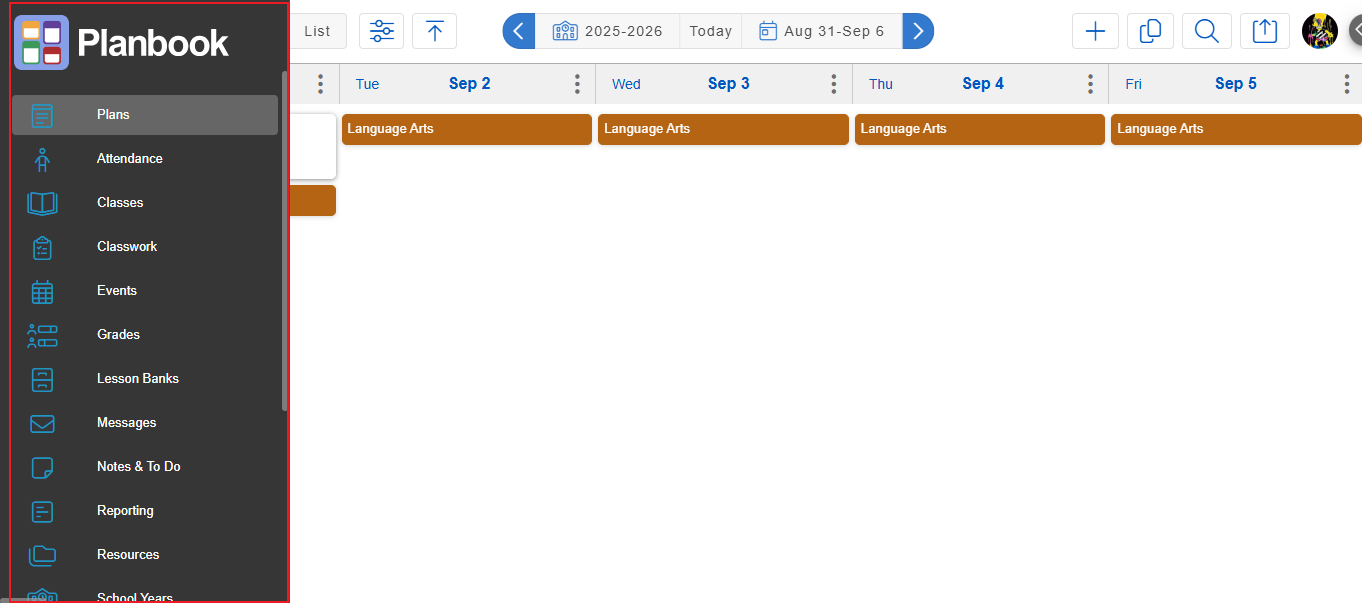The height and width of the screenshot is (603, 1362).
Task: Select Reporting in the sidebar menu
Action: [x=145, y=511]
